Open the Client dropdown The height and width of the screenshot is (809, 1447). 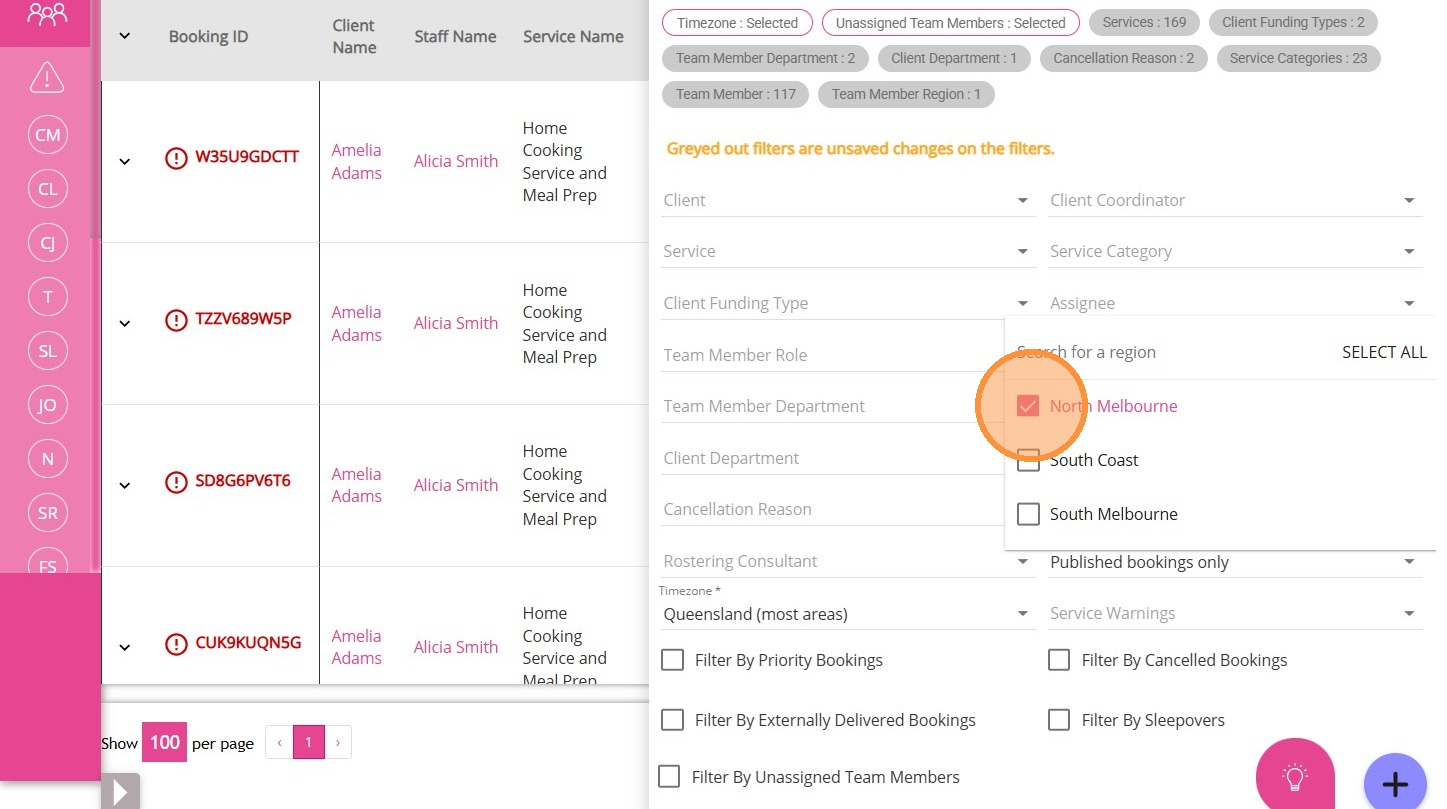[846, 200]
